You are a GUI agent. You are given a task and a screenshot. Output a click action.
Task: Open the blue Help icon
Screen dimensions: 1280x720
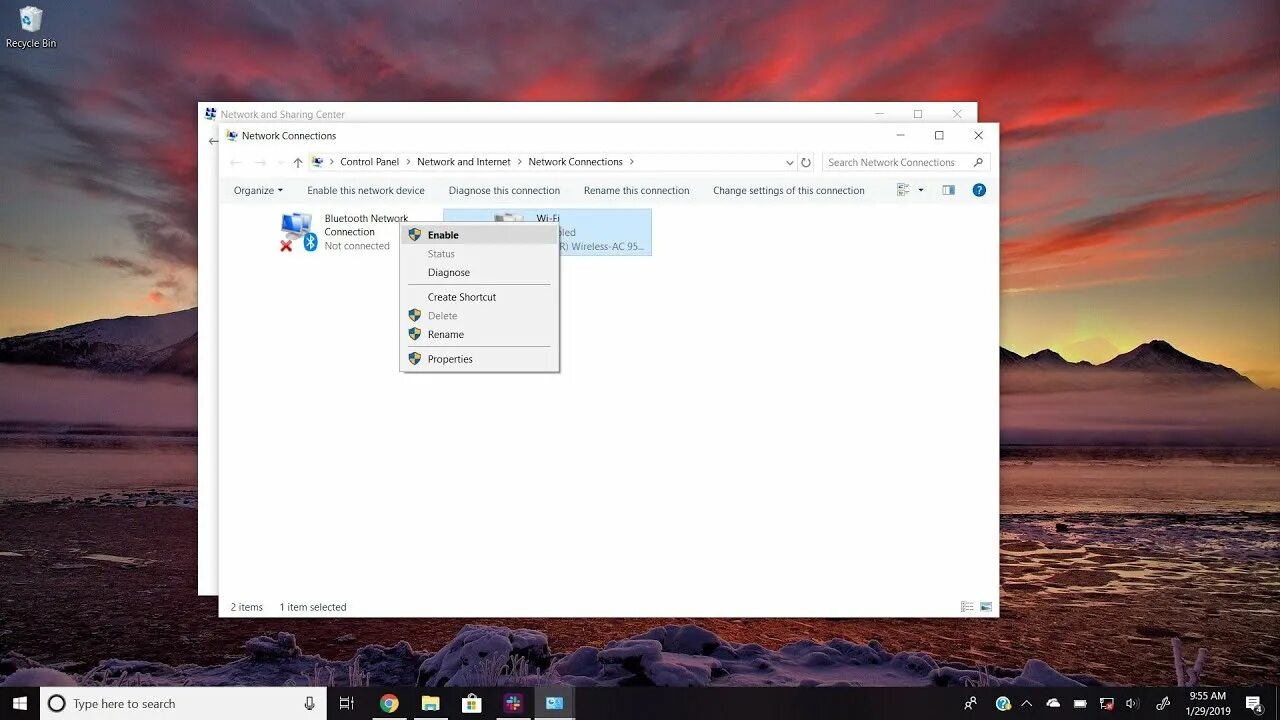[979, 190]
